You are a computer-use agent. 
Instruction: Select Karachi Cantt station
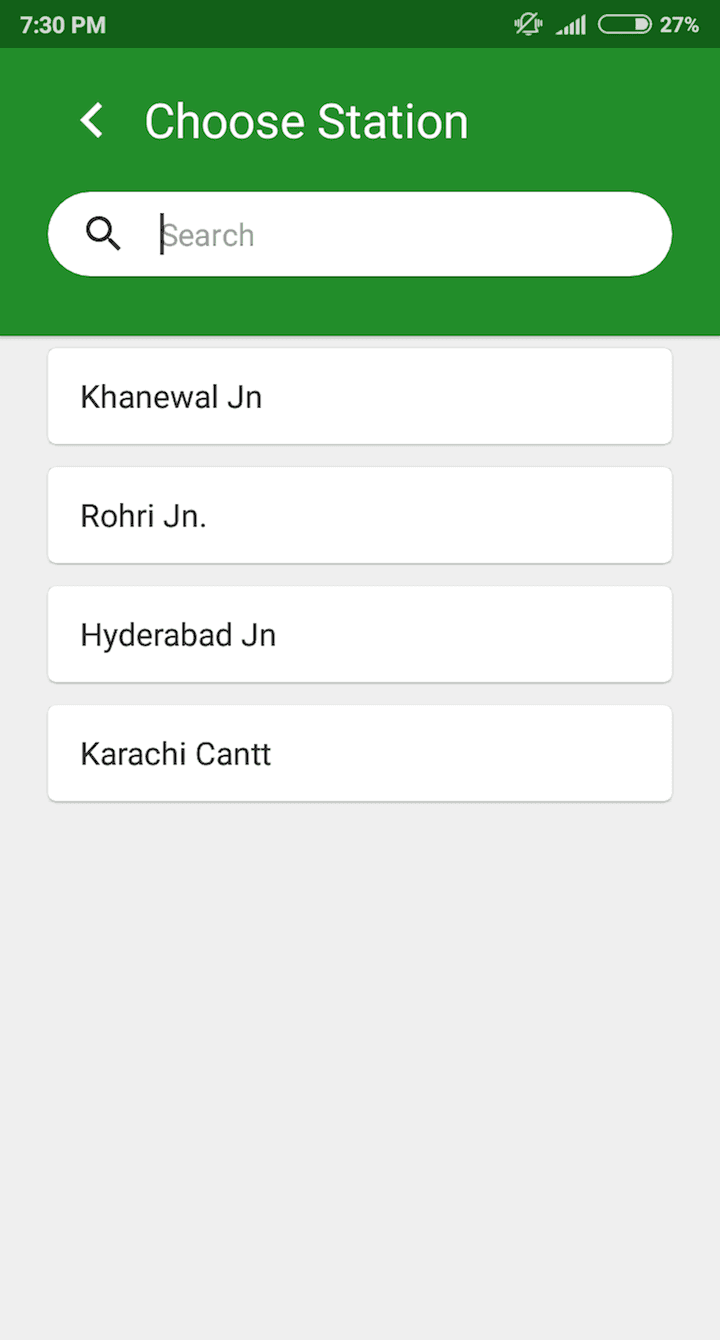360,753
